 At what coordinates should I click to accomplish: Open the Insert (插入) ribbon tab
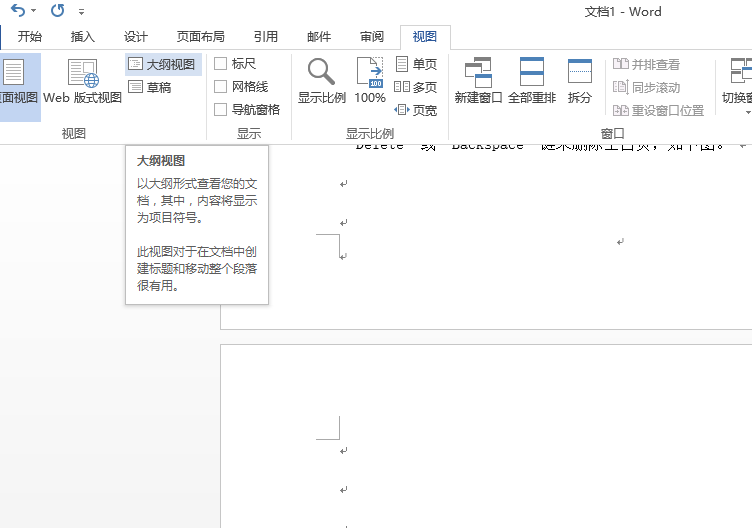[83, 37]
